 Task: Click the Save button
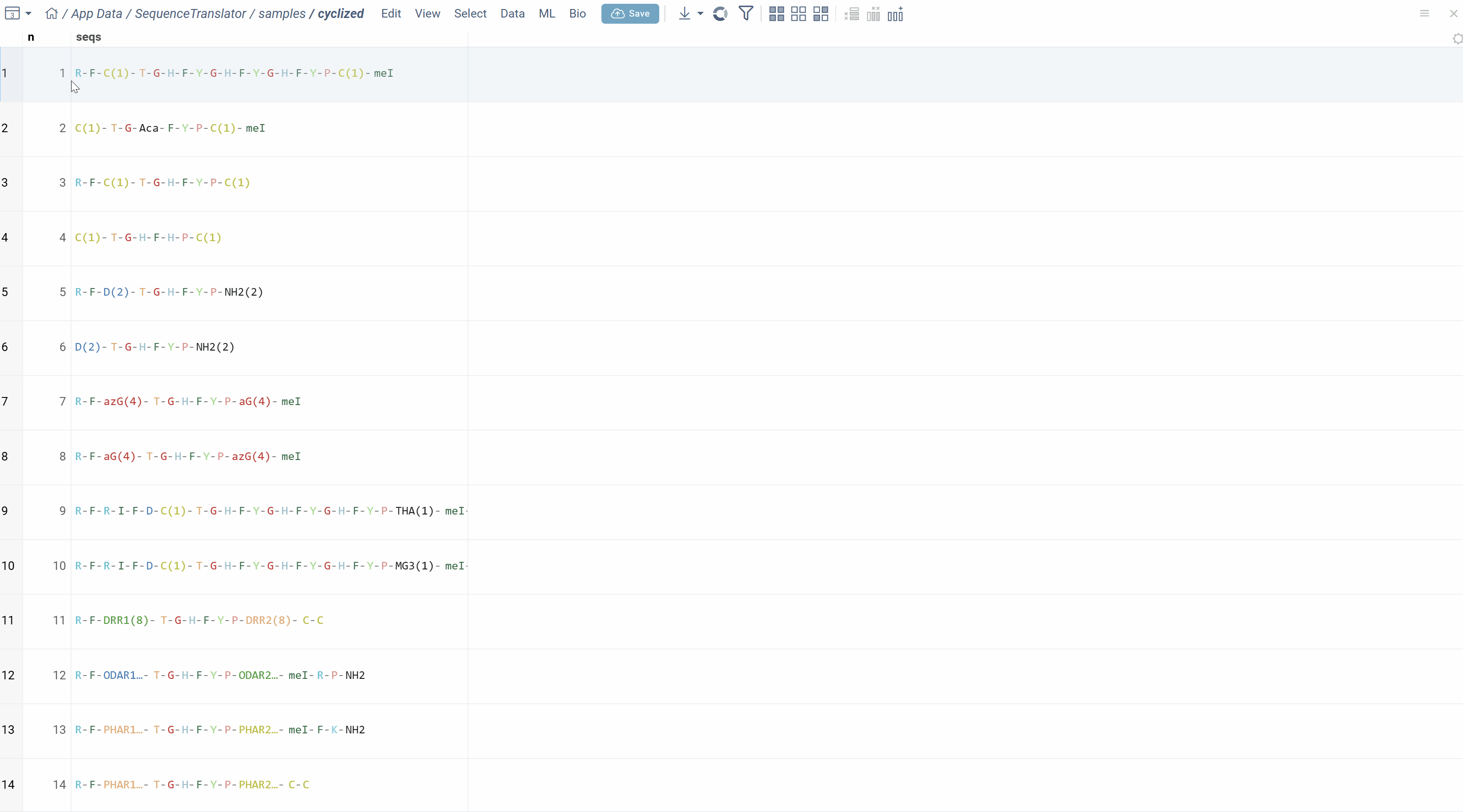[630, 14]
